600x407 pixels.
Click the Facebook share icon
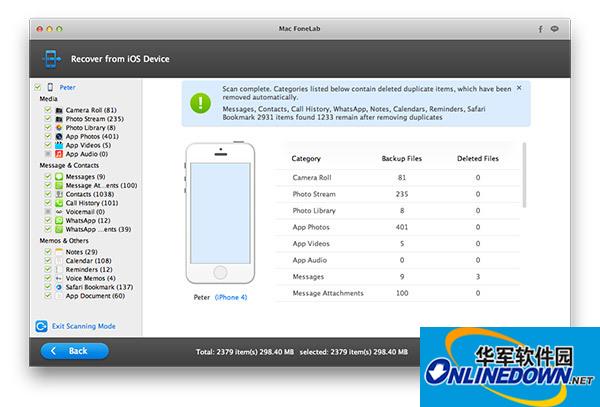point(540,29)
